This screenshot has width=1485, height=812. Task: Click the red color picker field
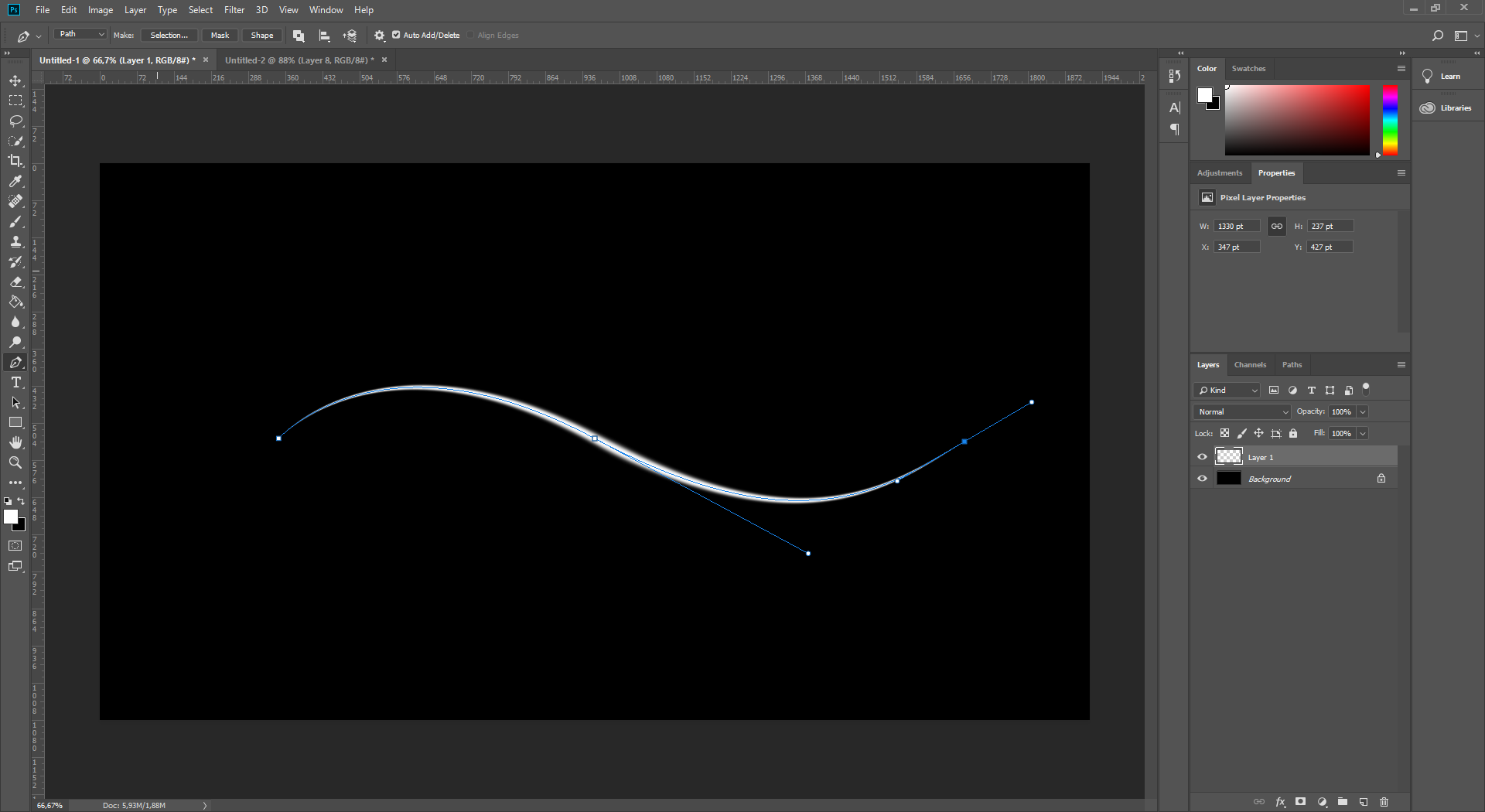point(1297,120)
